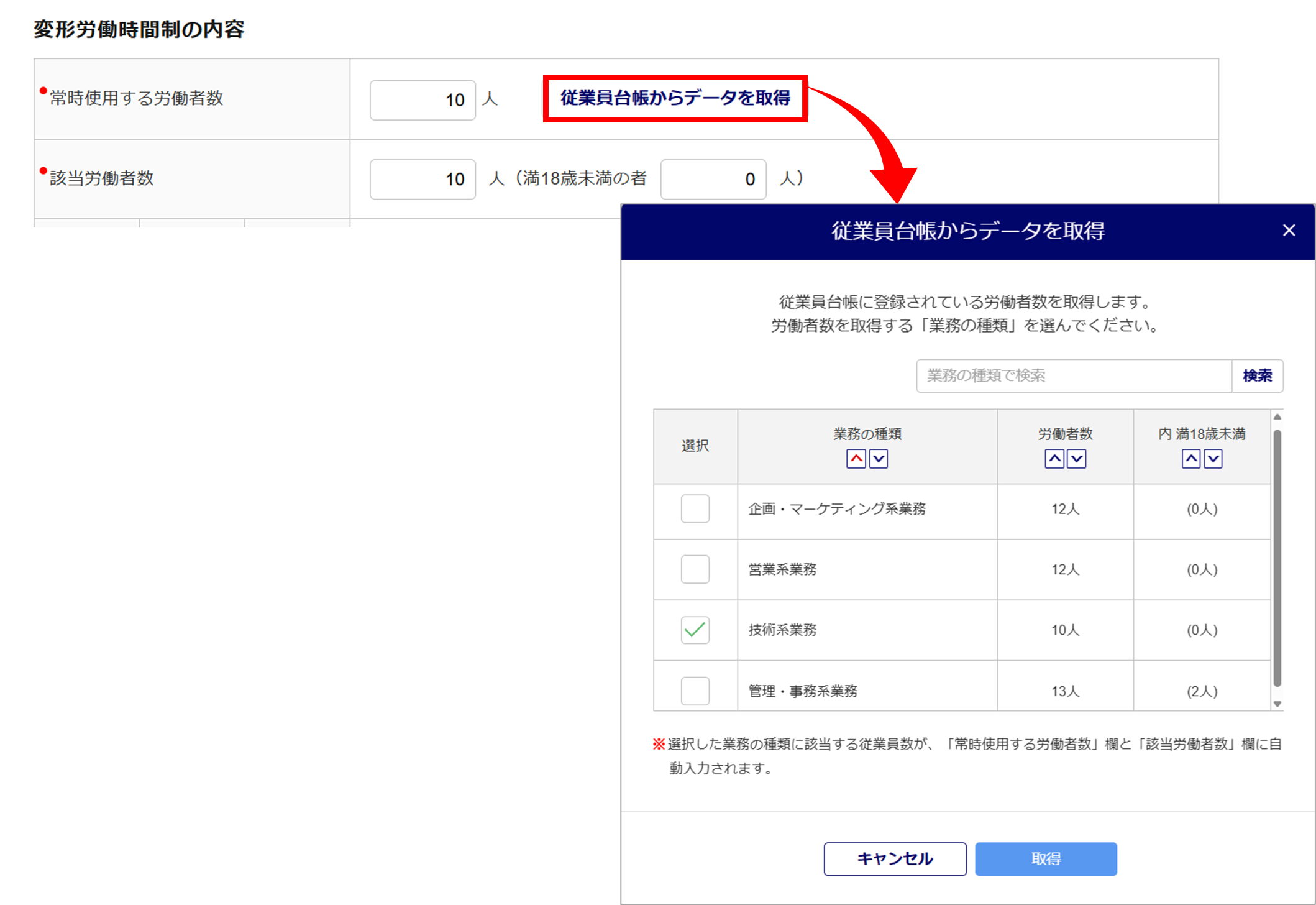This screenshot has width=1316, height=905.
Task: Click the 取得 button
Action: [x=1046, y=858]
